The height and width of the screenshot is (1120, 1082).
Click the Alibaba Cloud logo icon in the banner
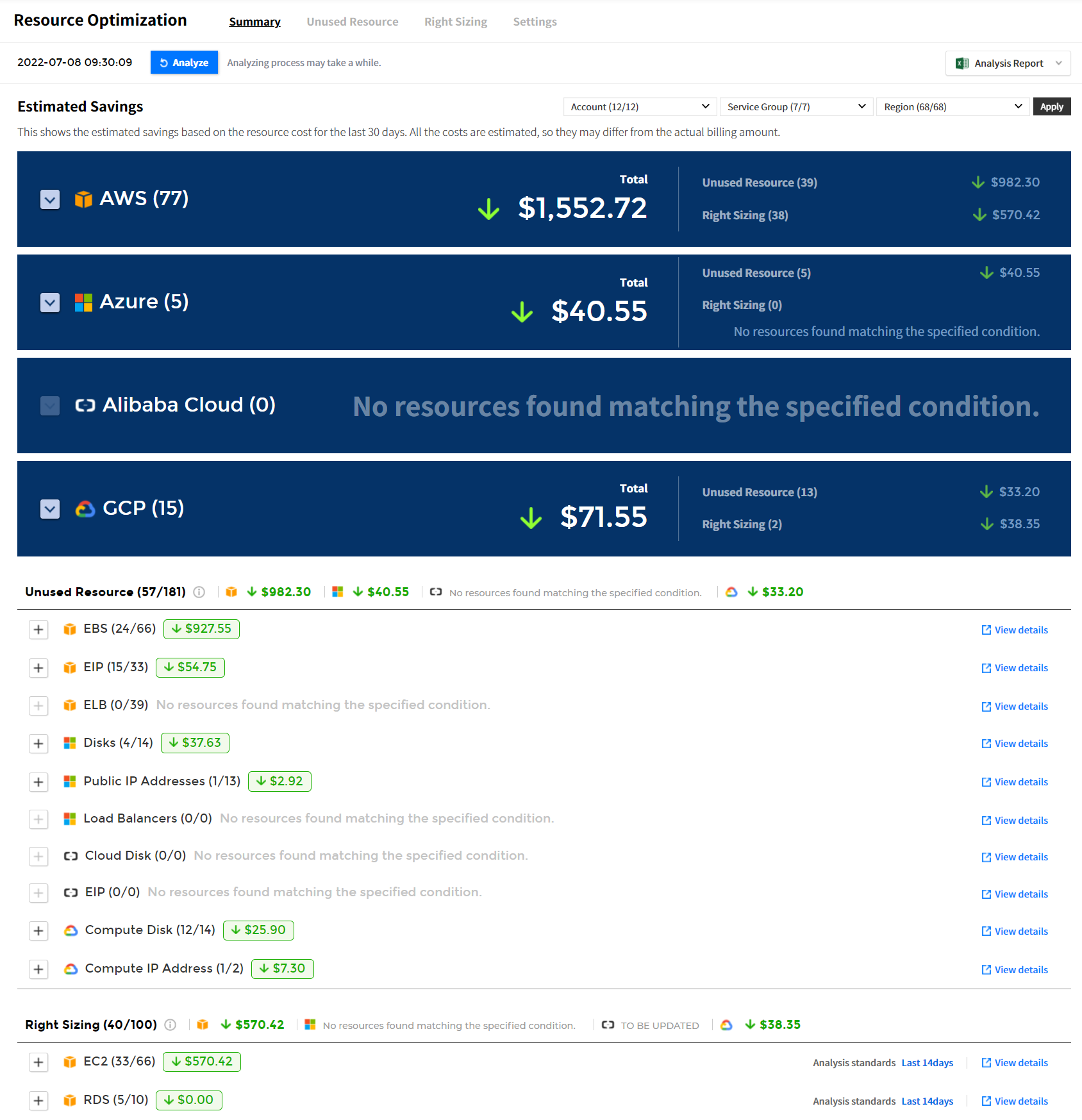(x=85, y=405)
